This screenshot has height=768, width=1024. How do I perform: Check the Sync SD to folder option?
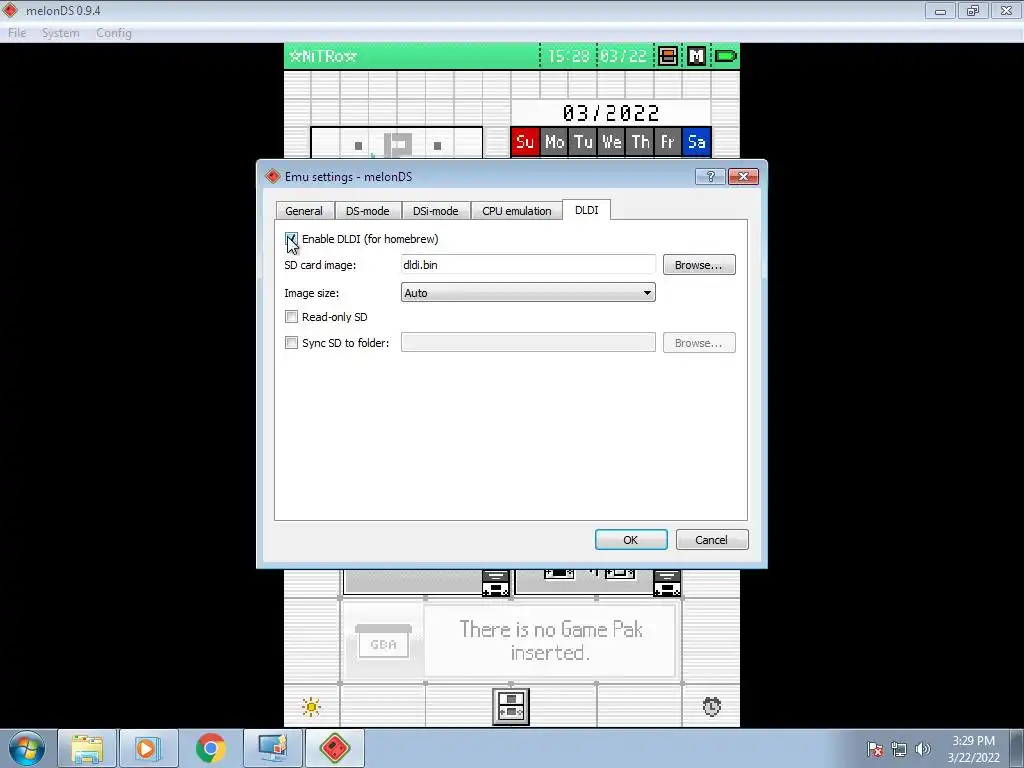pyautogui.click(x=291, y=343)
